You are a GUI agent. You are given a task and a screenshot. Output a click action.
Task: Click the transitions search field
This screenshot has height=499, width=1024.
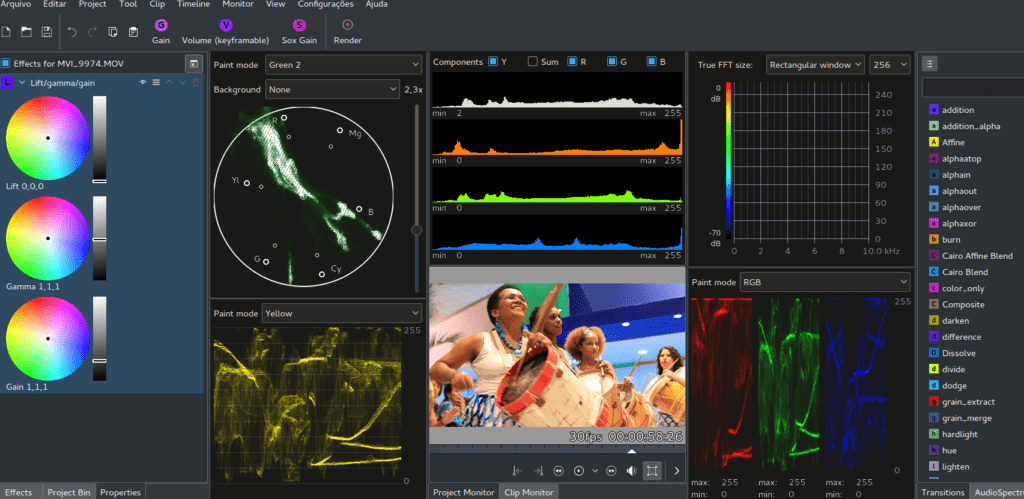point(972,88)
